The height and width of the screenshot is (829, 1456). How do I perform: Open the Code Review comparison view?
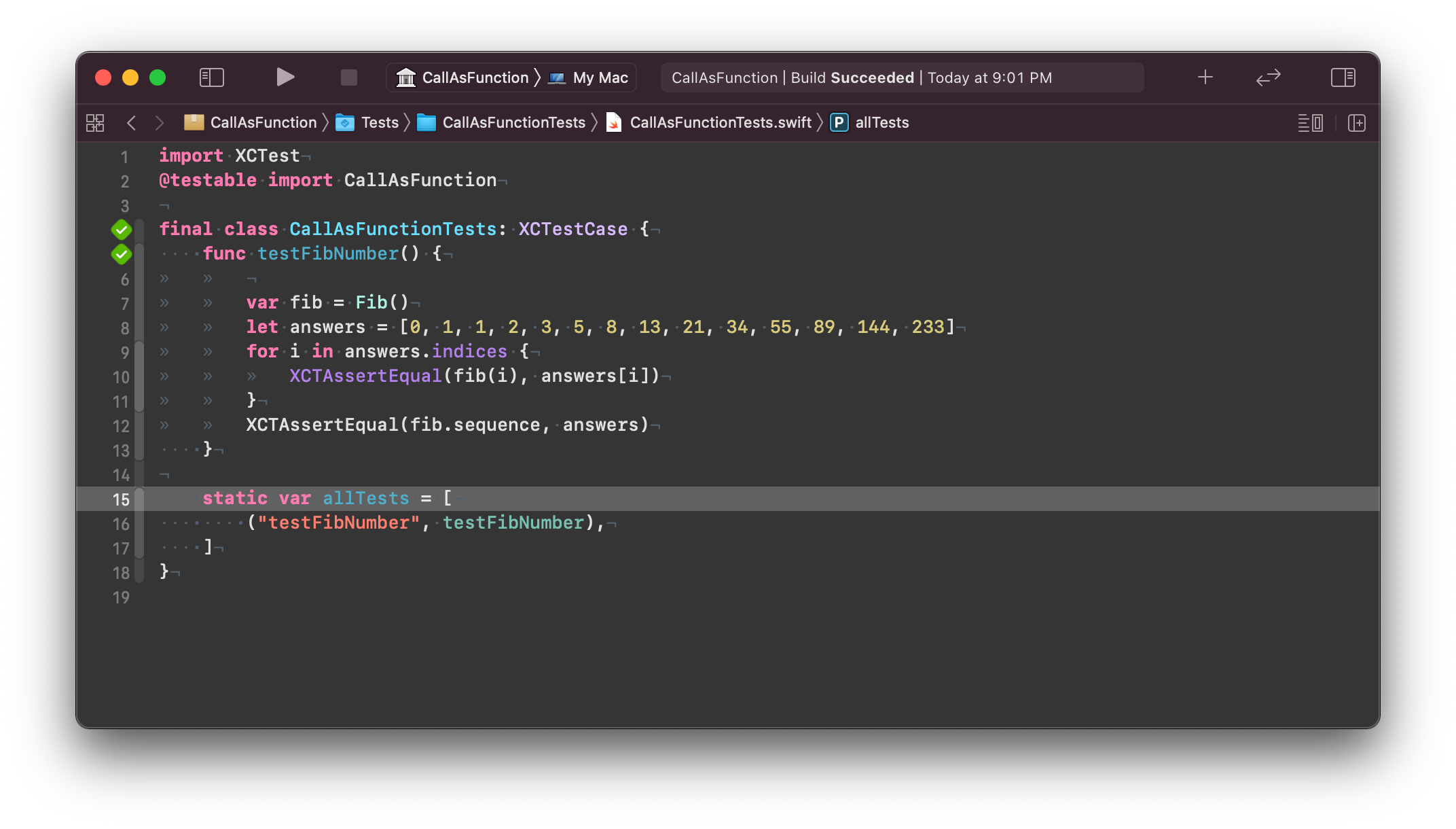(1267, 77)
